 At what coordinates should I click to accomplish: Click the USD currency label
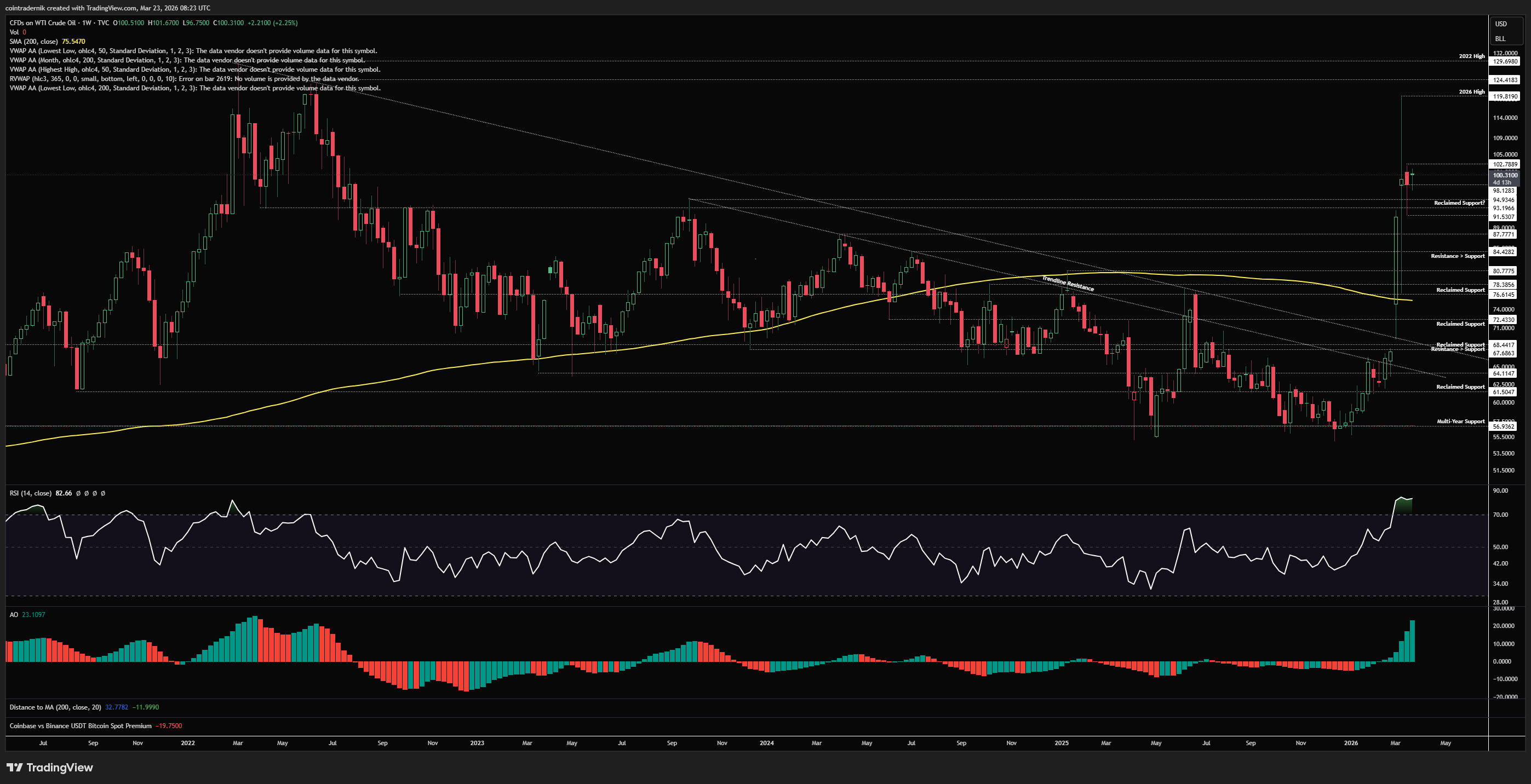(1501, 24)
